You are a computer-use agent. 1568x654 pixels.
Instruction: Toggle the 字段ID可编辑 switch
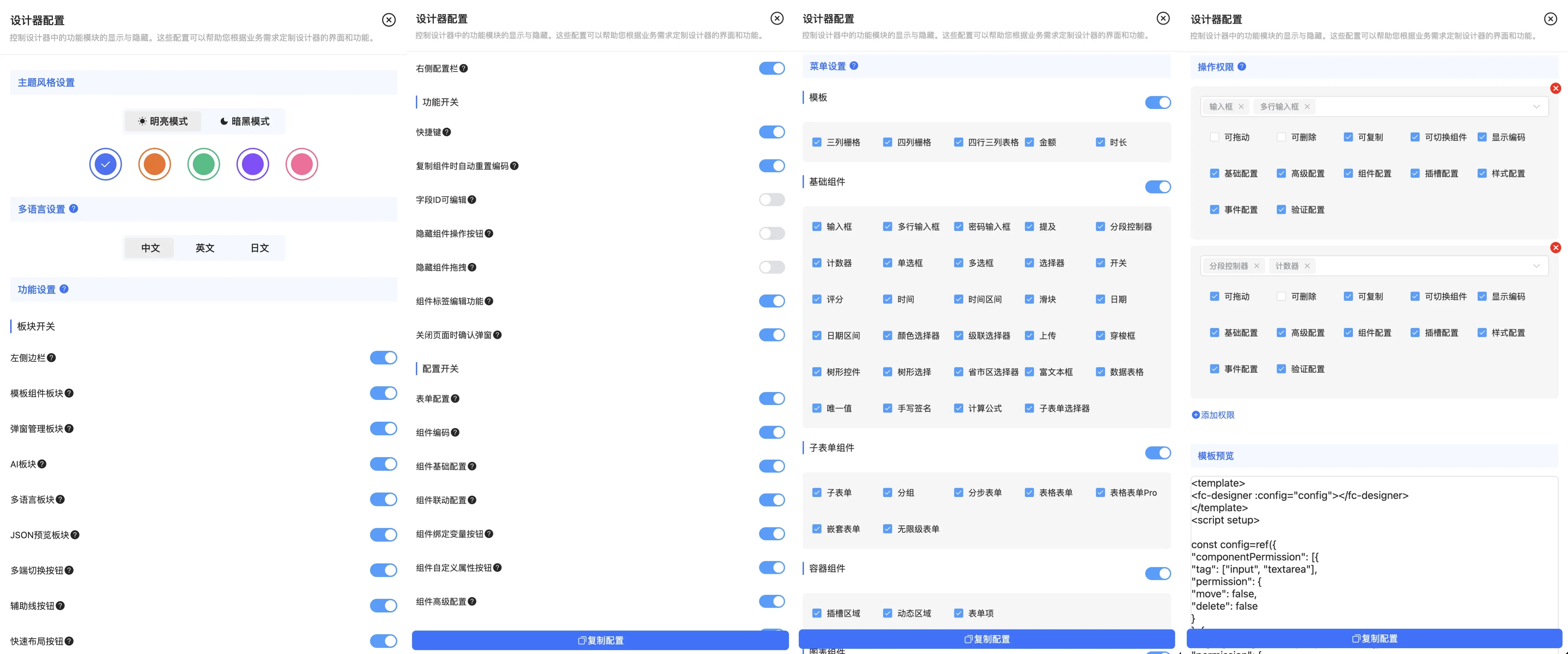pos(771,200)
